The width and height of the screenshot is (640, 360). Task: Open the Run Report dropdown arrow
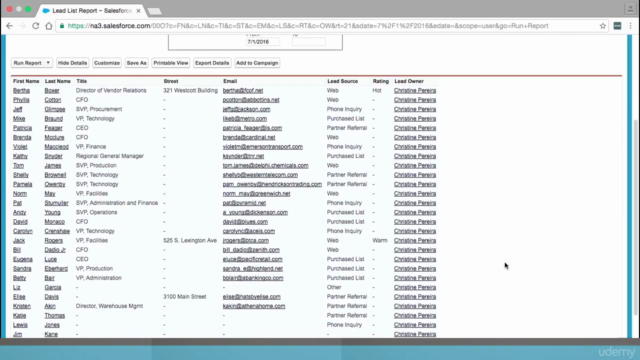click(48, 63)
